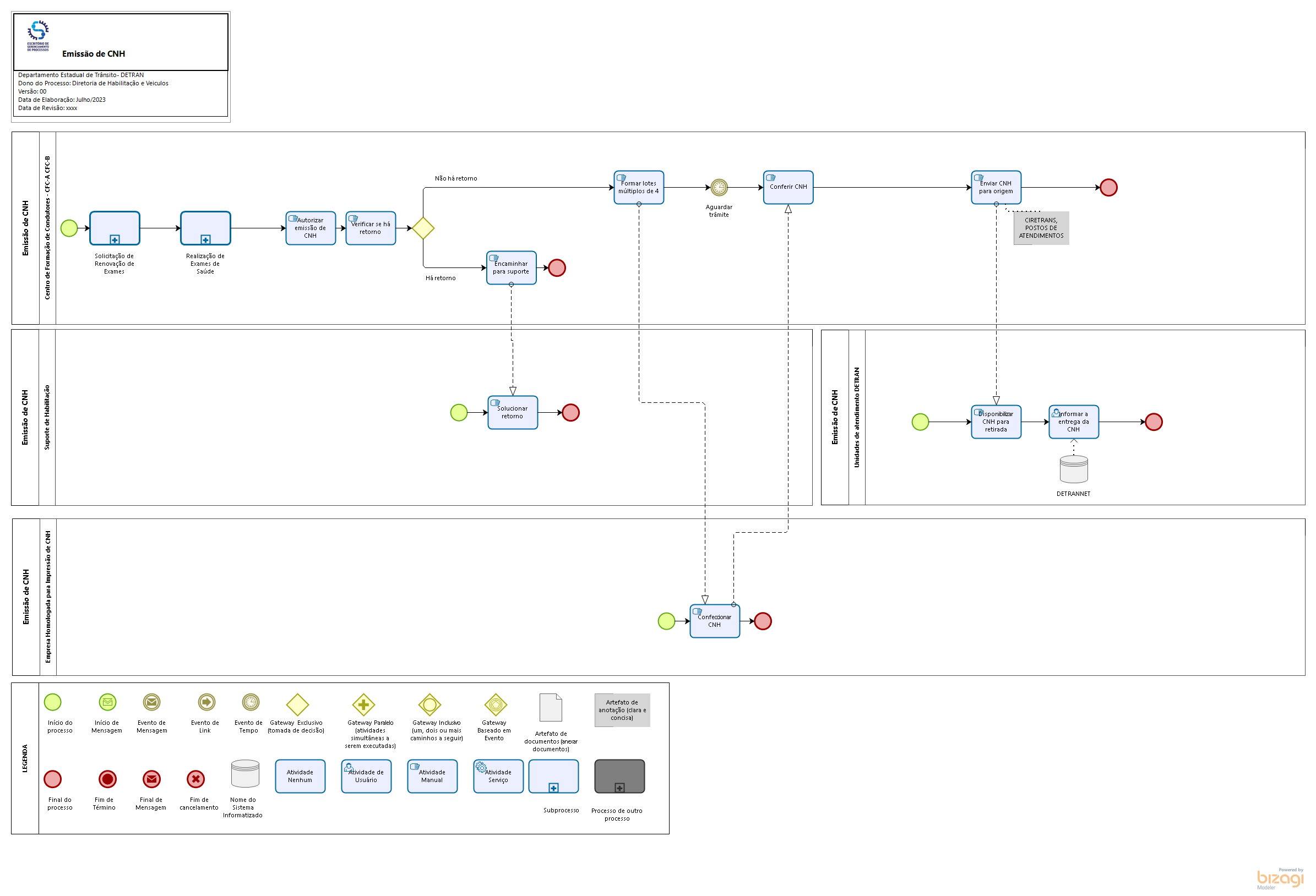
Task: Click the legend's 'Início de Mensagem' icon
Action: (x=107, y=702)
